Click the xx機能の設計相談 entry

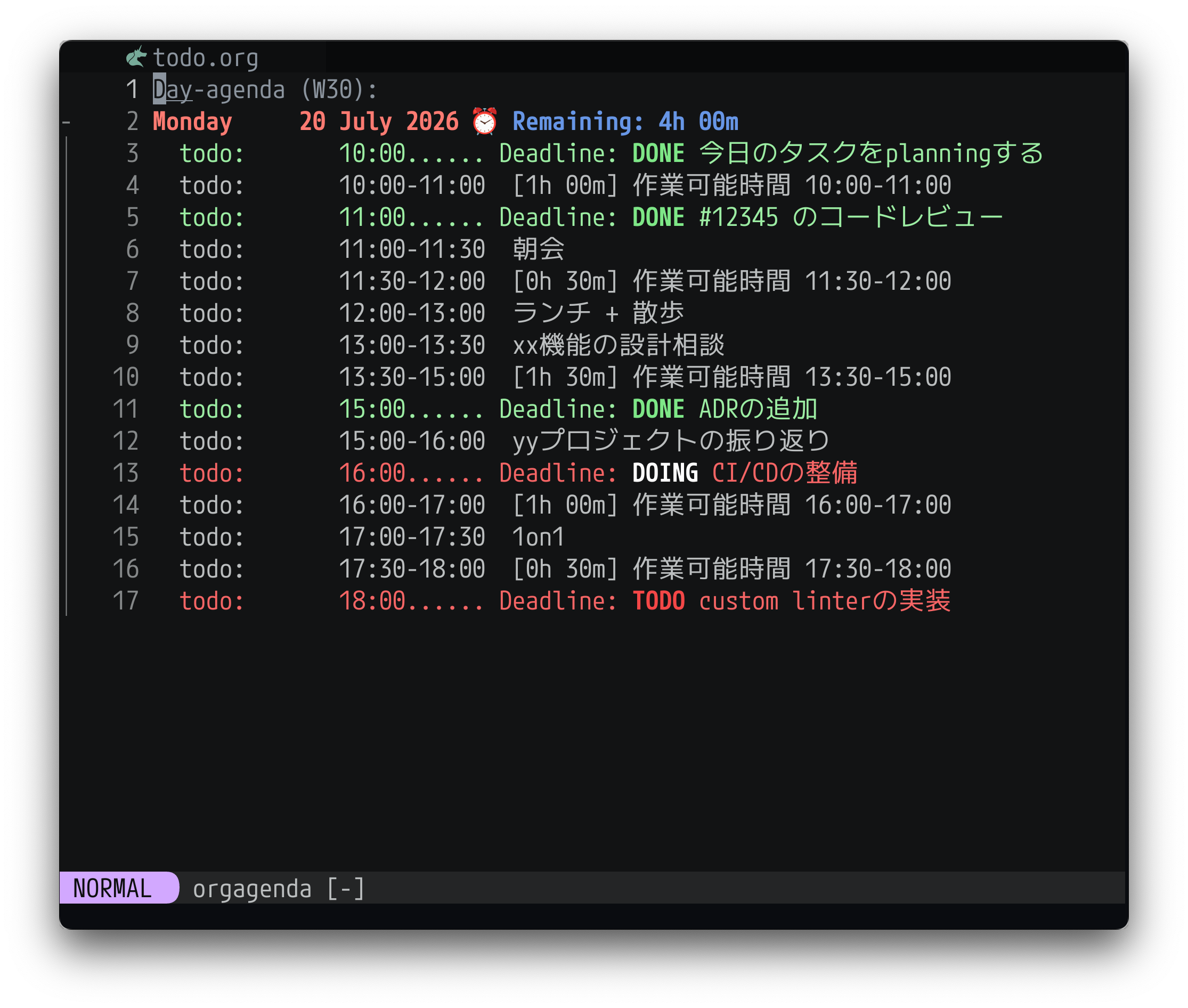(x=452, y=346)
